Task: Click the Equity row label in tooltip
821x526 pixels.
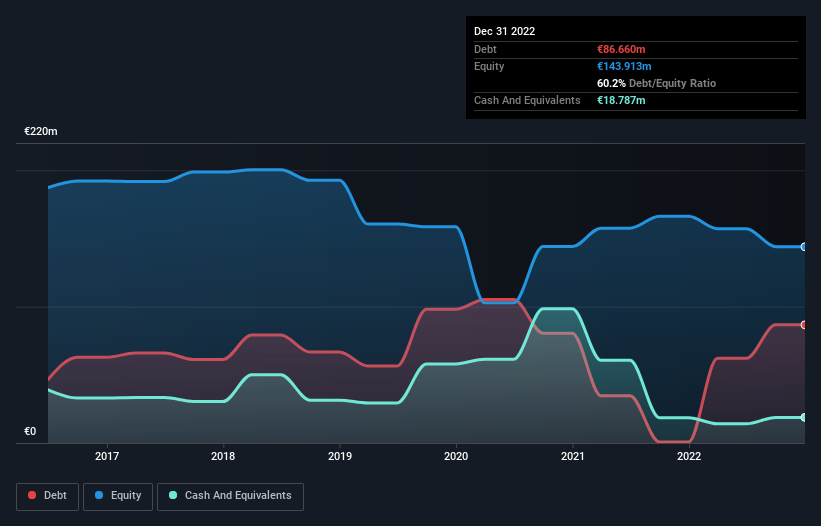Action: (489, 66)
